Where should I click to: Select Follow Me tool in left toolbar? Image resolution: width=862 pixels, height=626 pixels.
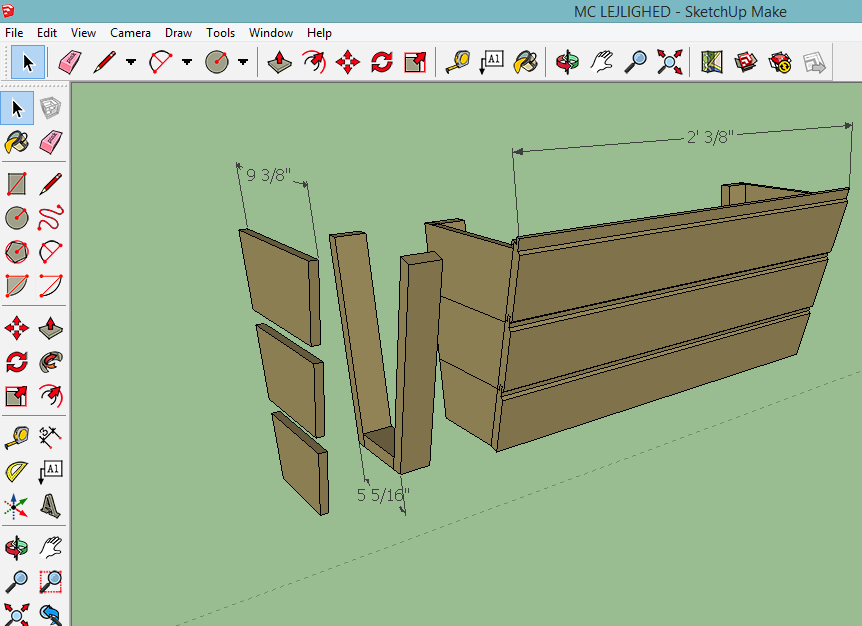[x=50, y=362]
